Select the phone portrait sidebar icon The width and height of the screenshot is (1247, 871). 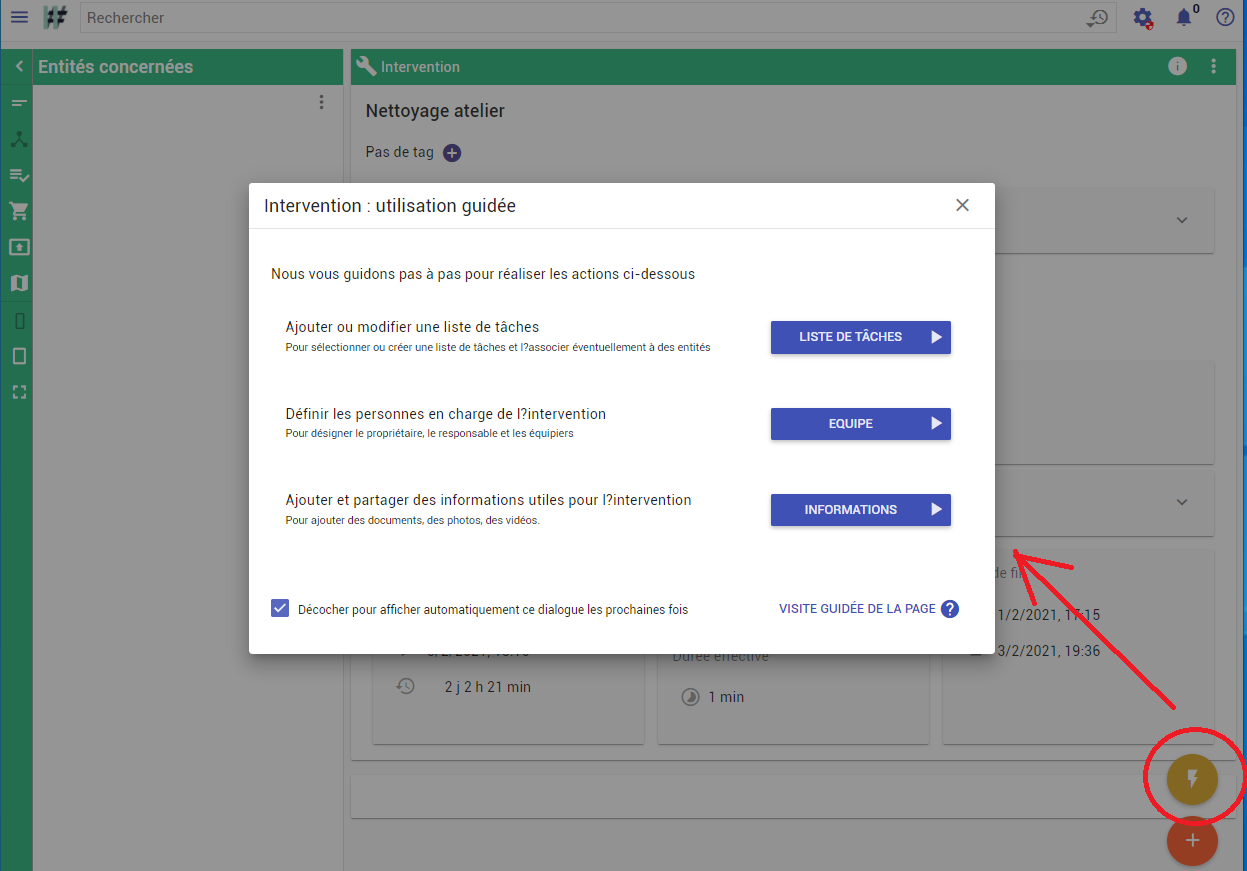pos(19,321)
